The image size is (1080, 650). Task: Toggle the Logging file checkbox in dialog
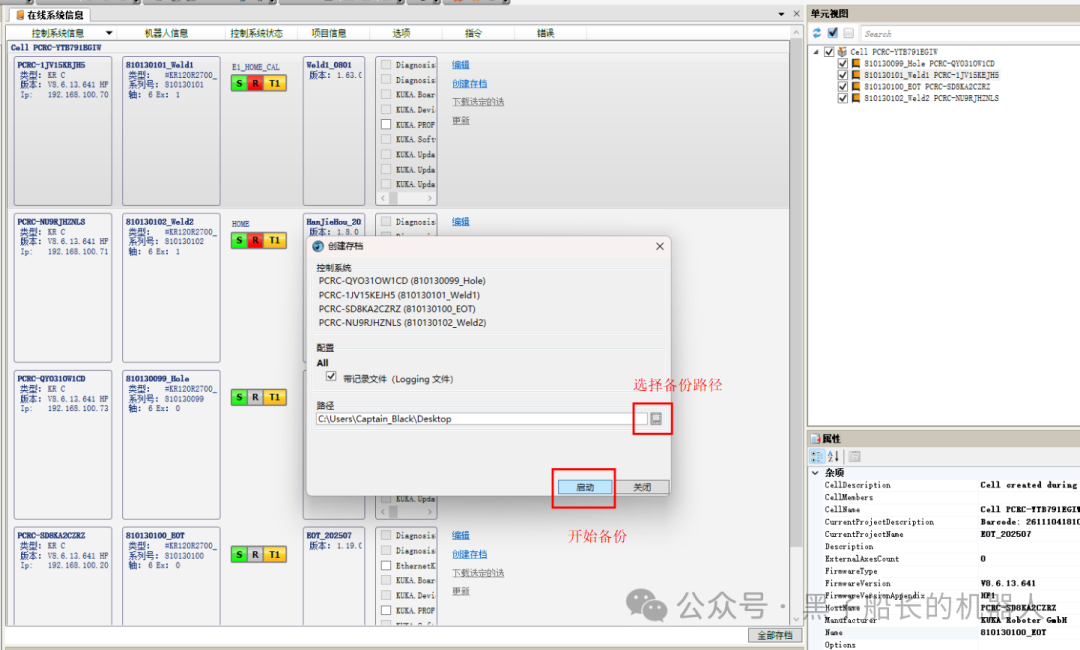(x=331, y=378)
